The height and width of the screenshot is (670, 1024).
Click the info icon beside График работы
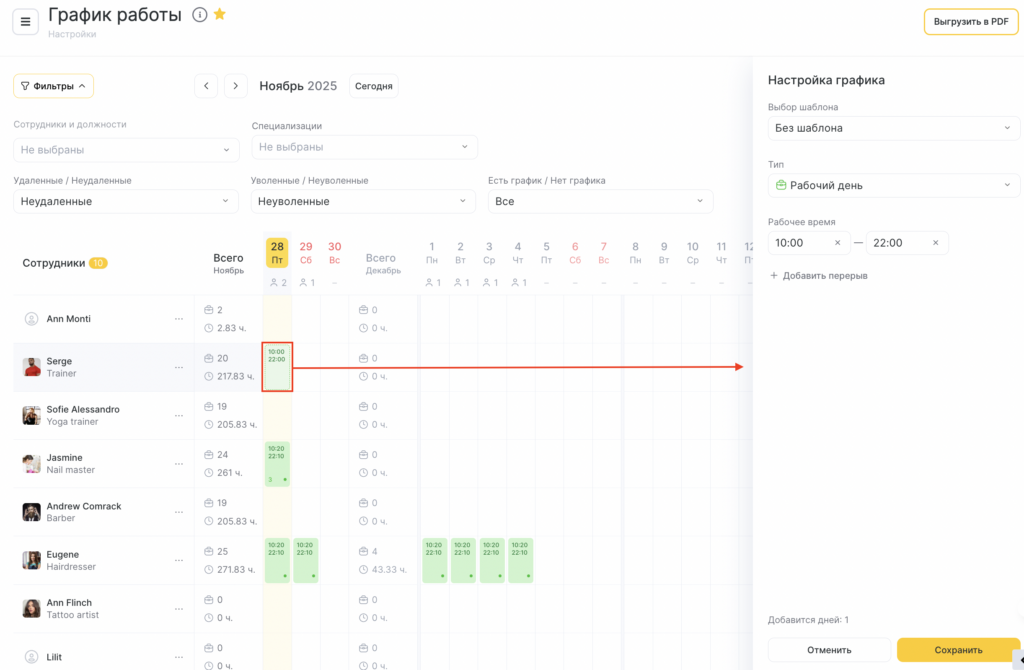(x=199, y=15)
